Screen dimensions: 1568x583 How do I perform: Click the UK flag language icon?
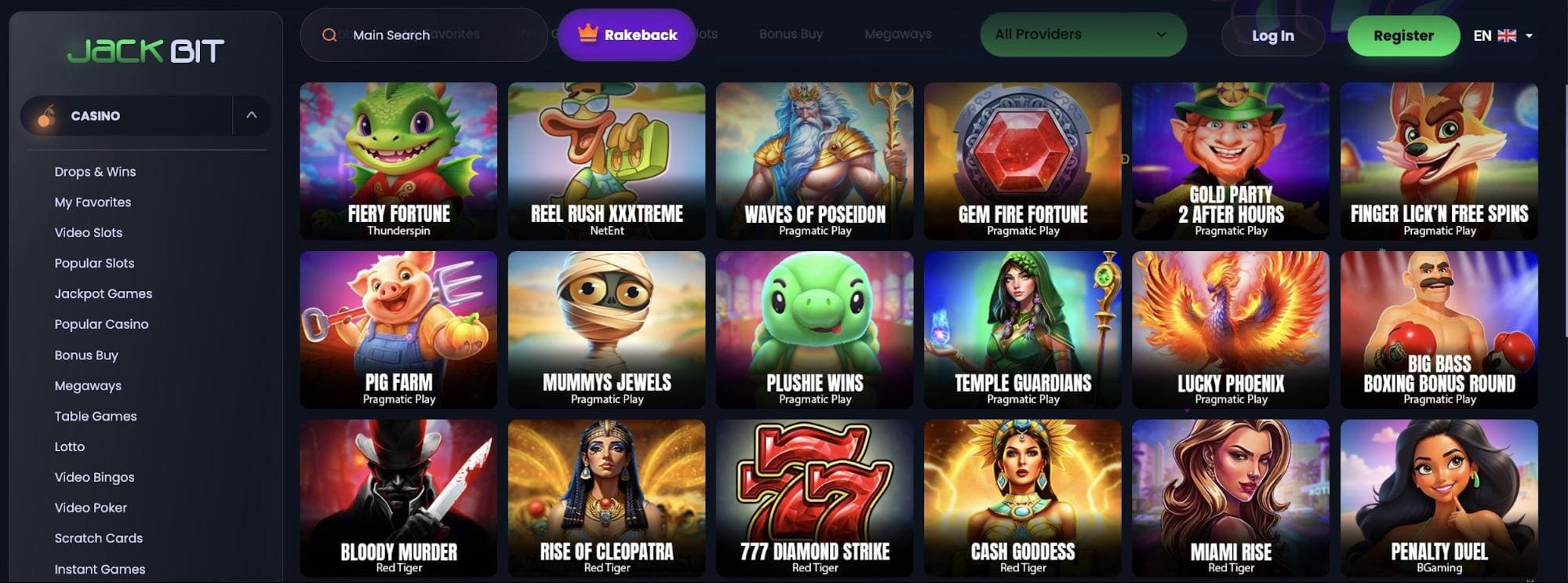[1507, 35]
